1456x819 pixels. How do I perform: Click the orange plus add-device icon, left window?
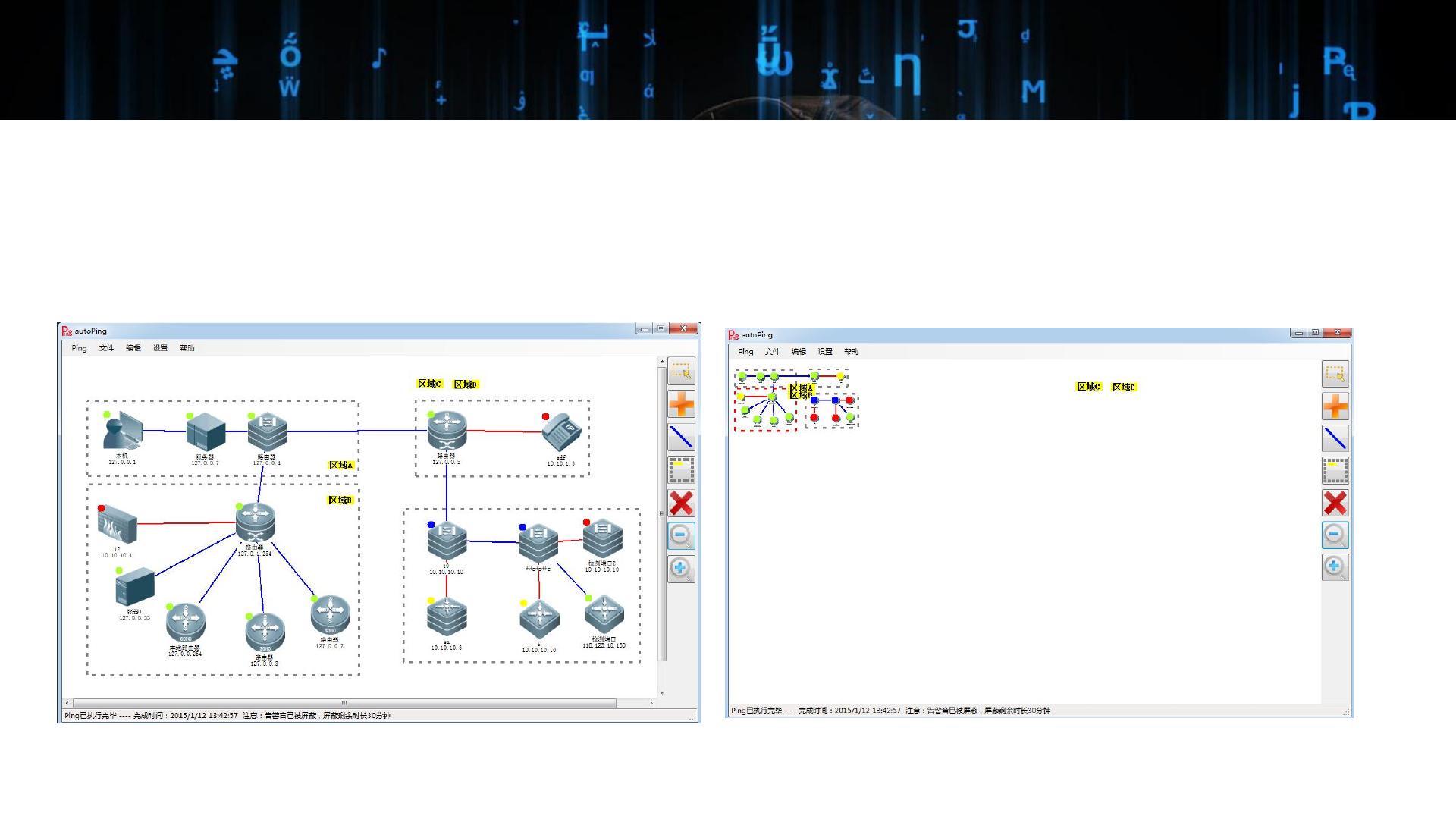tap(681, 404)
